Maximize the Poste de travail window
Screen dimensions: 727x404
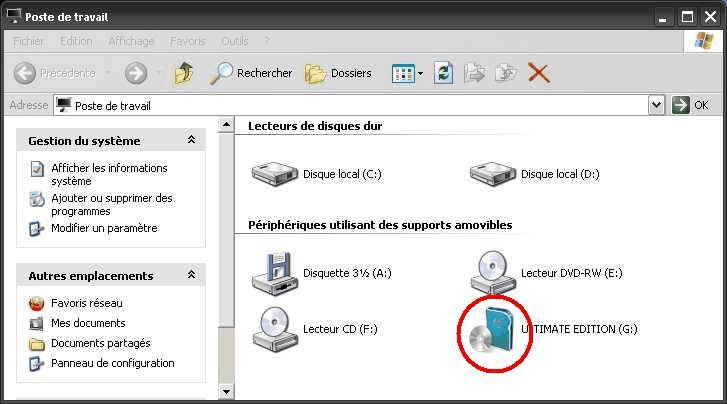[687, 17]
